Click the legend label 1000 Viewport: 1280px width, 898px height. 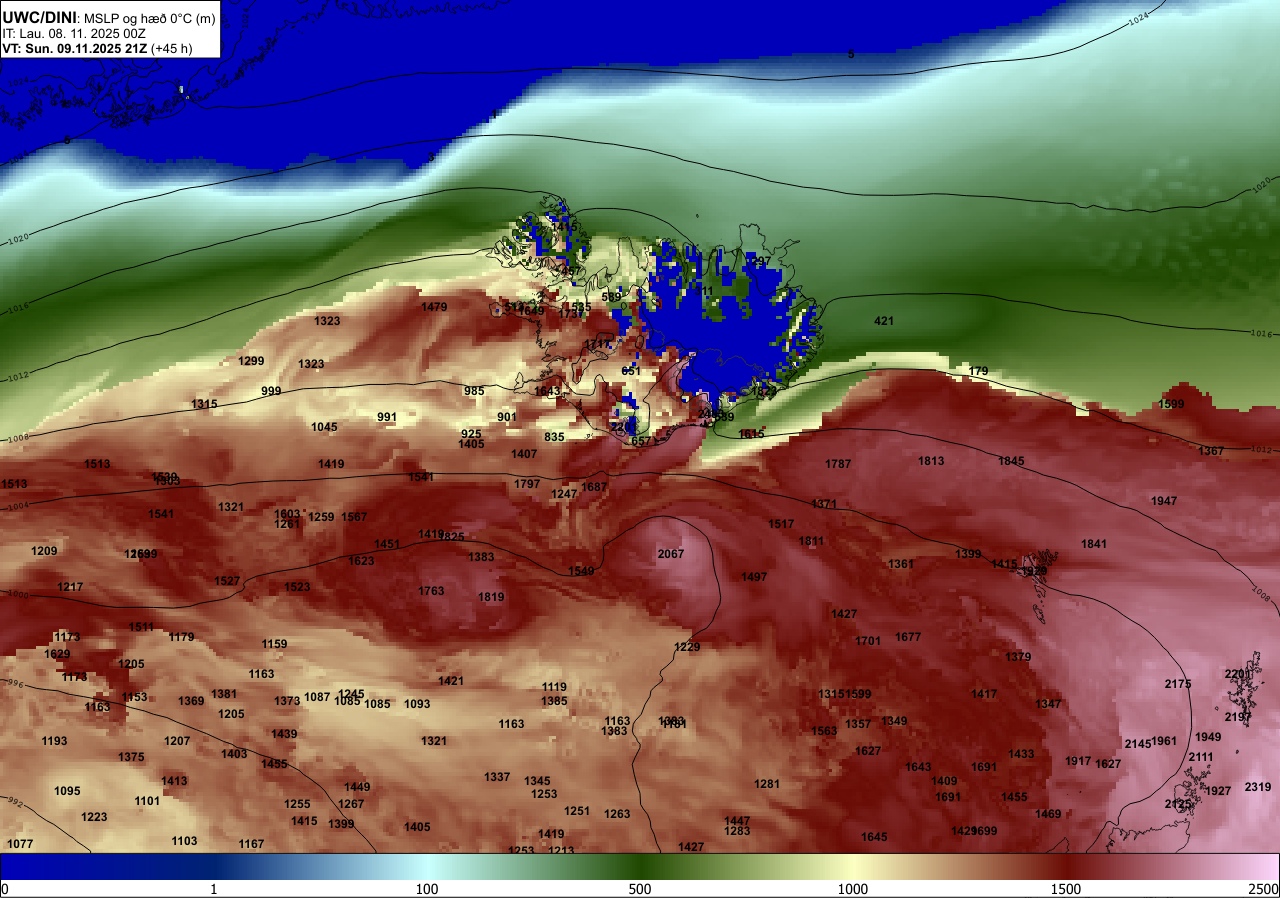(x=852, y=889)
